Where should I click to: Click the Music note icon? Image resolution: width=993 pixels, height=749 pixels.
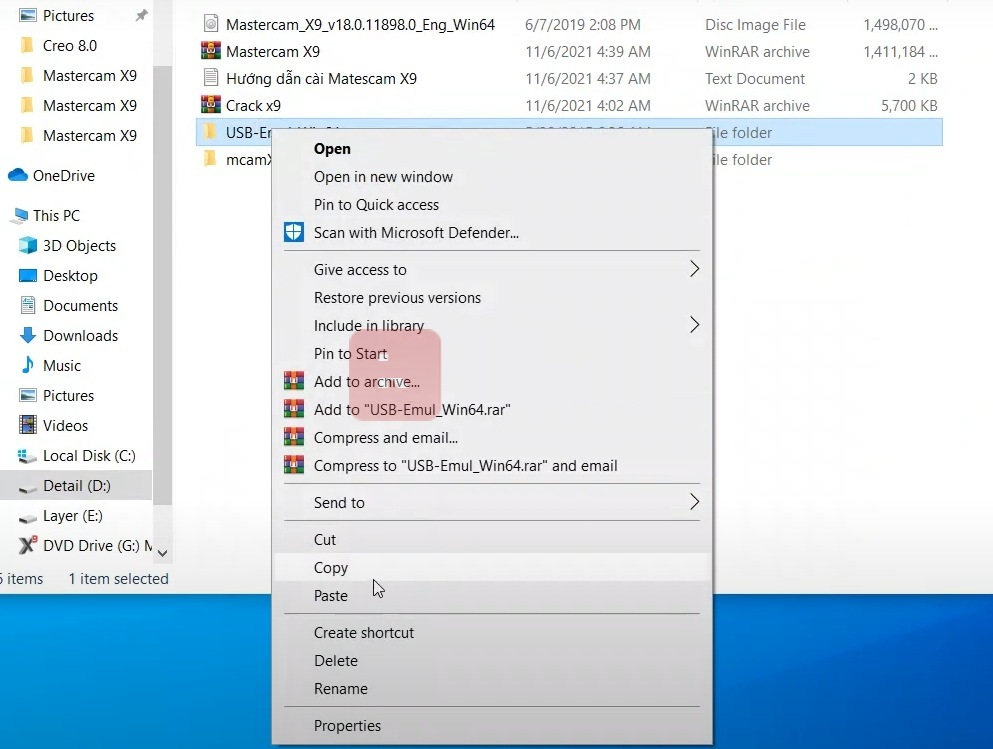[28, 365]
